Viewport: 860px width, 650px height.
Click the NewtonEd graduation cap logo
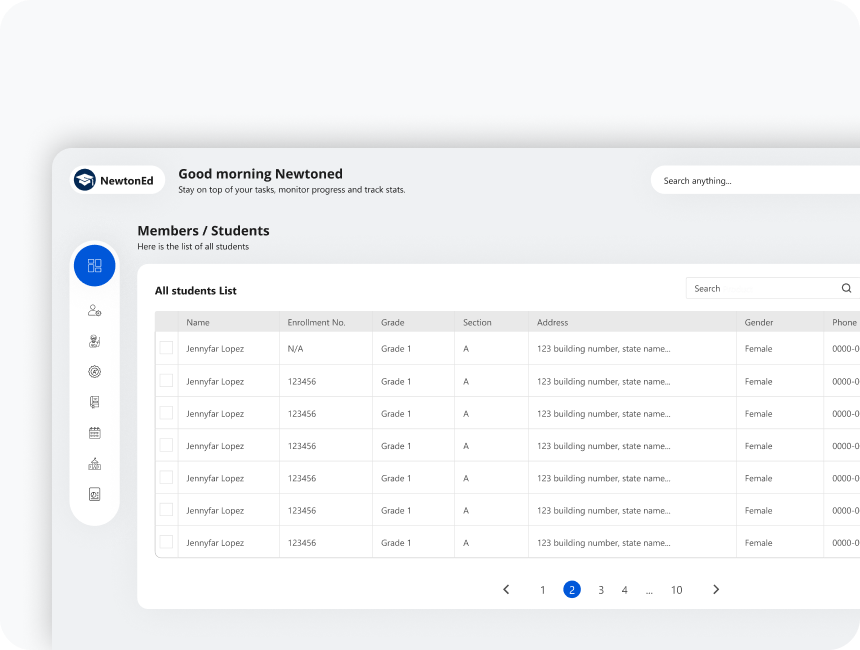(x=85, y=180)
